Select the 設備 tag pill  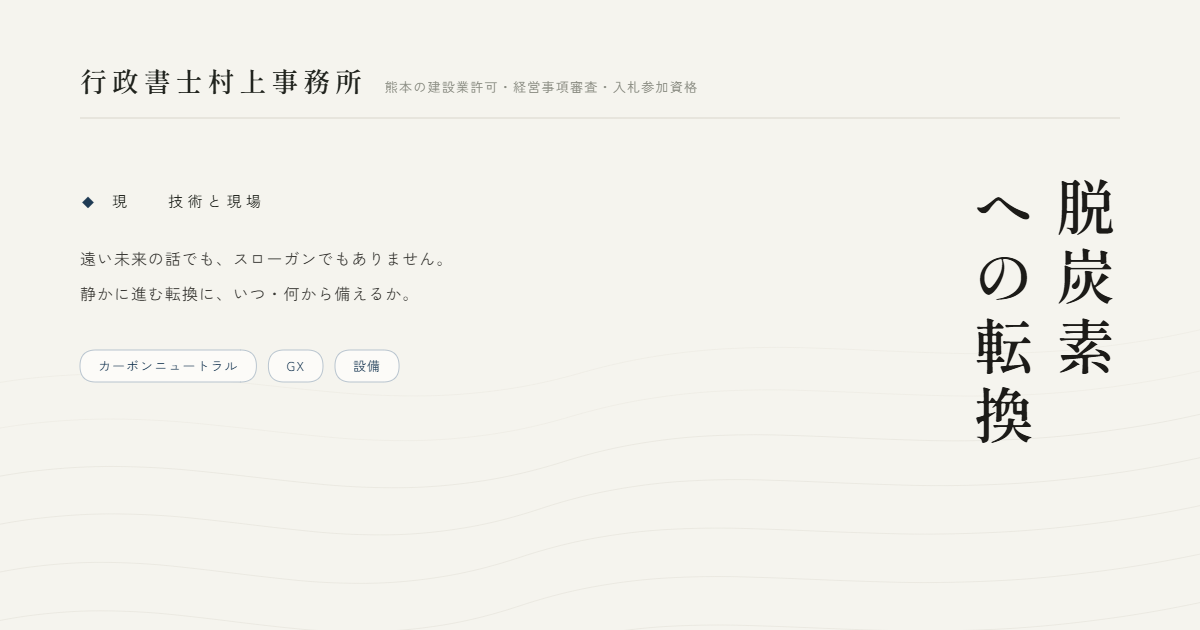(367, 366)
